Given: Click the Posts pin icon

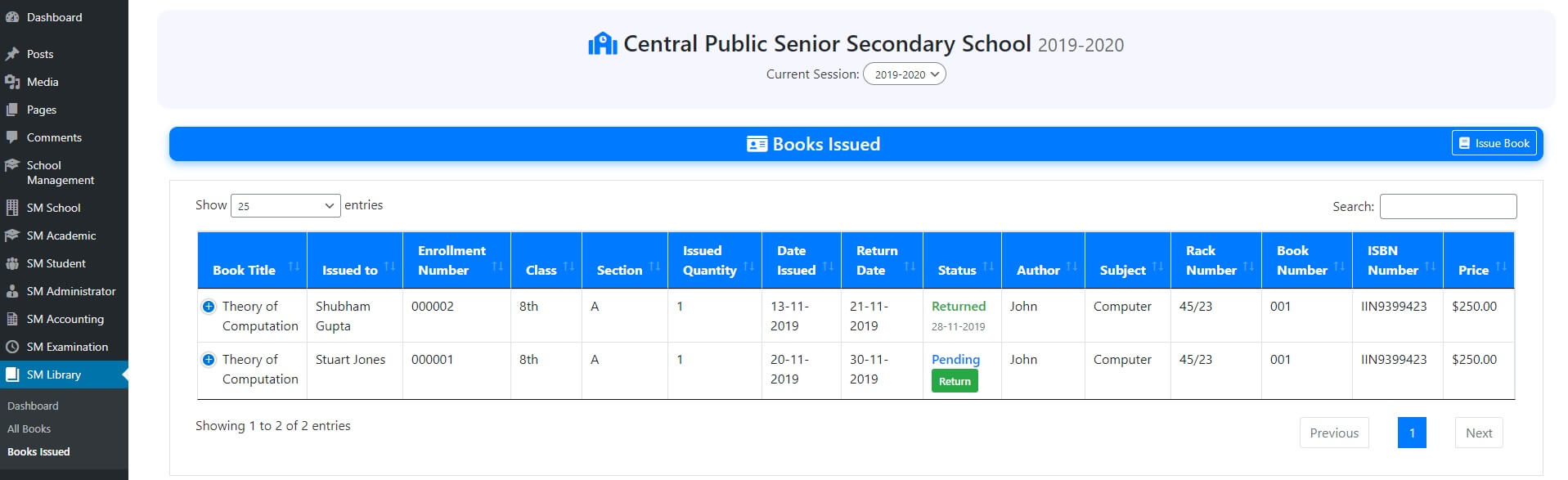Looking at the screenshot, I should click(12, 54).
